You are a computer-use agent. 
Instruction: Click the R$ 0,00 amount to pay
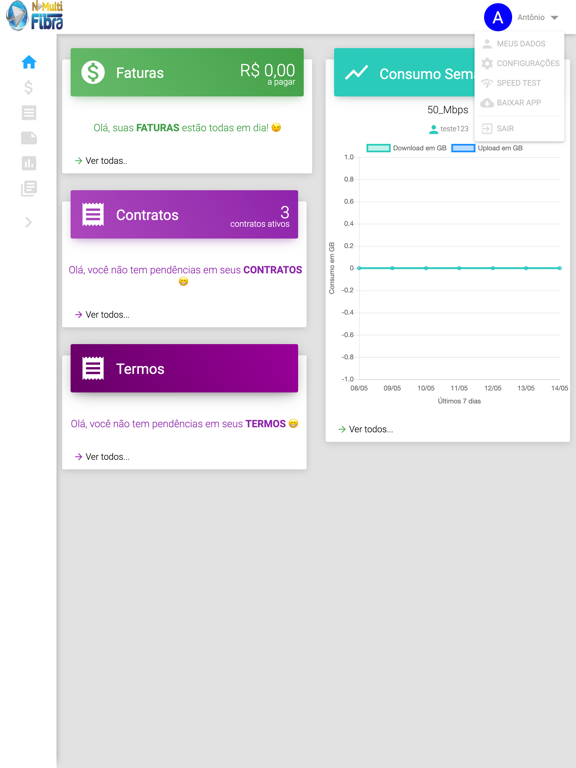pos(267,73)
